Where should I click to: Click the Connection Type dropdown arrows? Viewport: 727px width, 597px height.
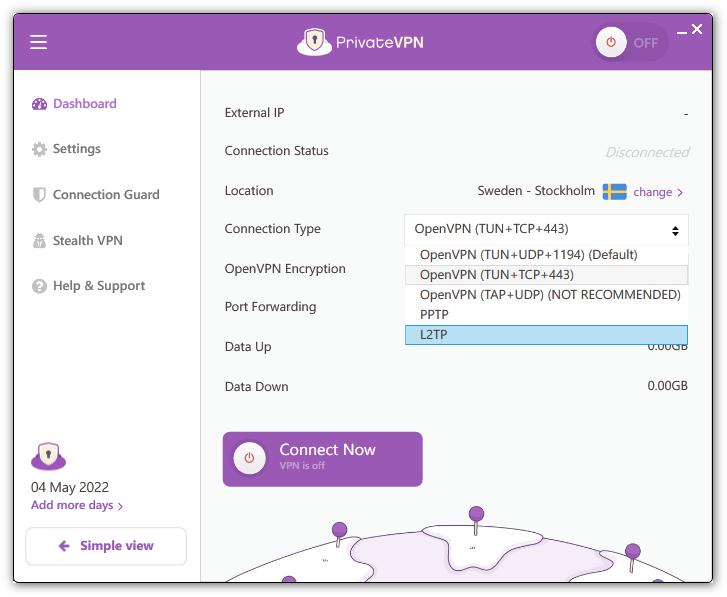[x=676, y=230]
